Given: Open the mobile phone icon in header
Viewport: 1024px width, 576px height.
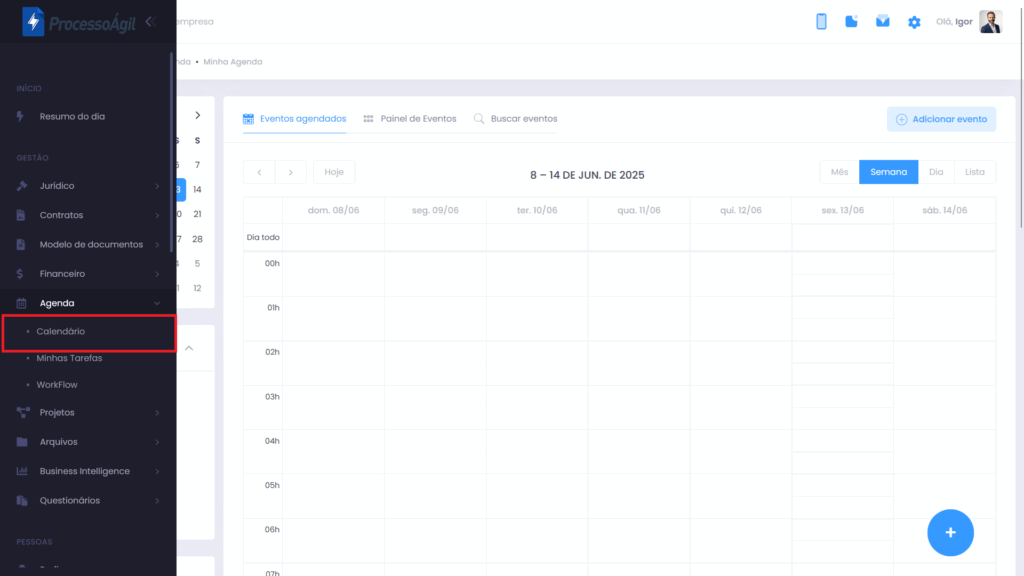Looking at the screenshot, I should 821,22.
